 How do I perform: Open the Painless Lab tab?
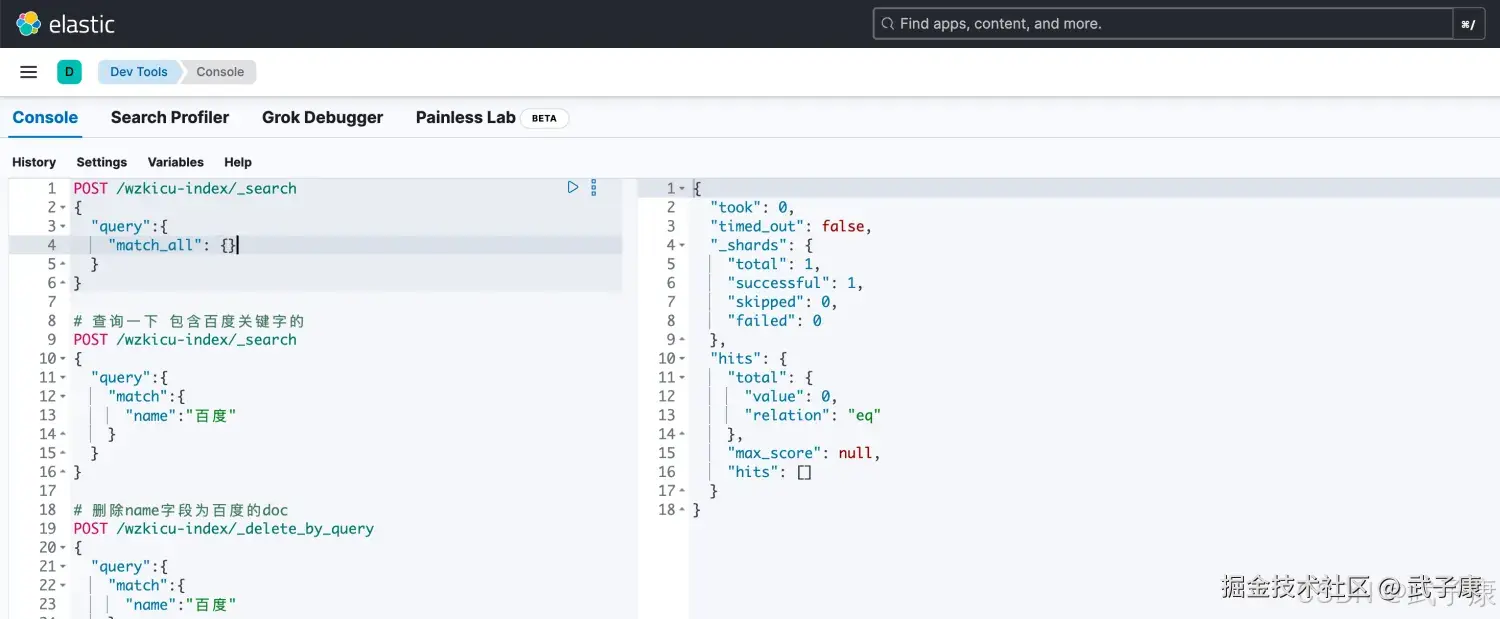pos(466,118)
